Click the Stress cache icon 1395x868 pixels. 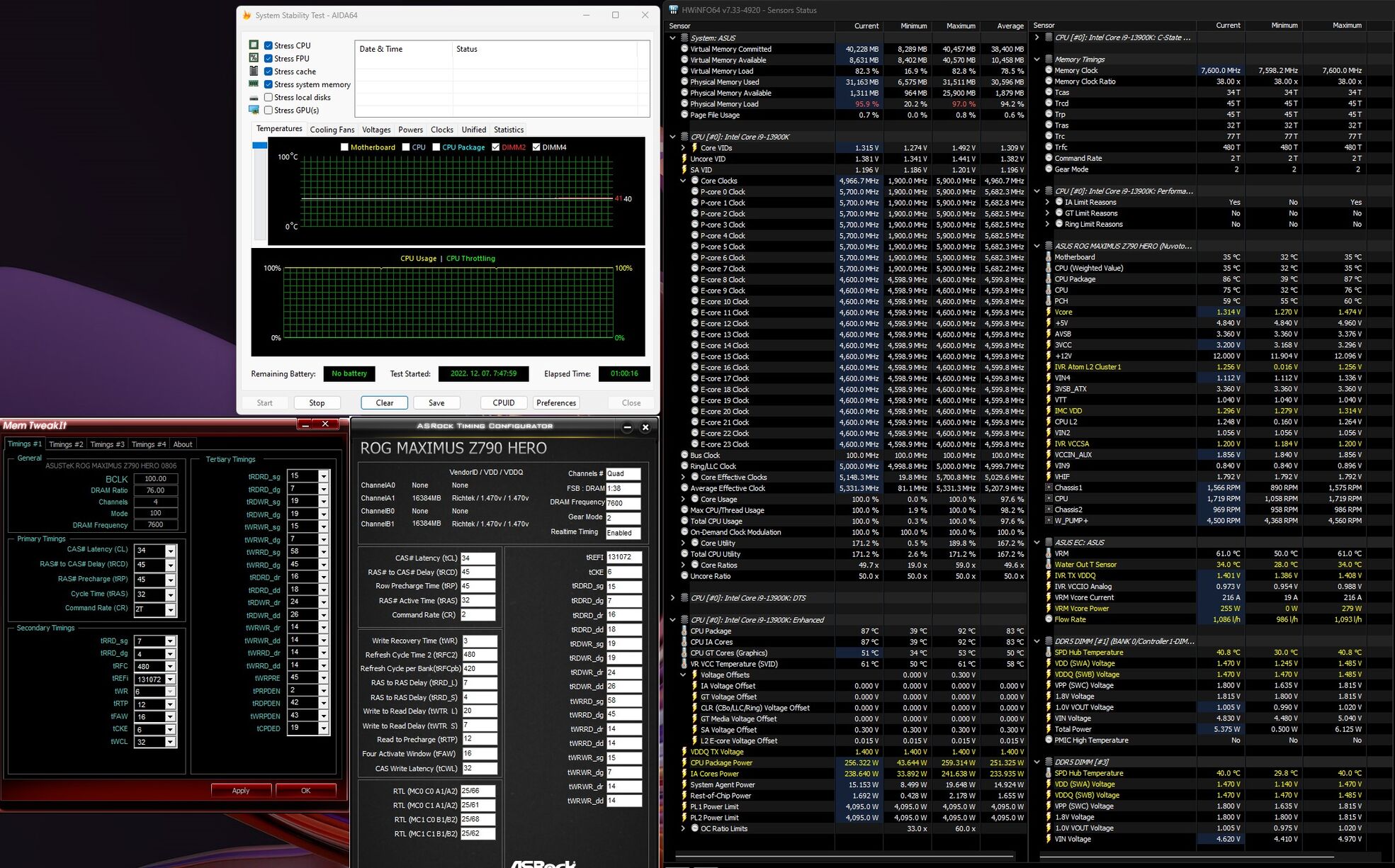[254, 71]
